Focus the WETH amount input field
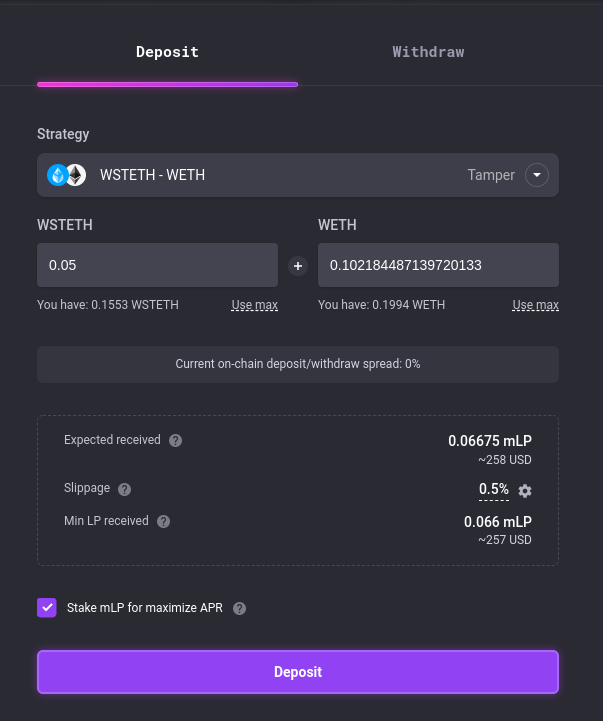 438,265
